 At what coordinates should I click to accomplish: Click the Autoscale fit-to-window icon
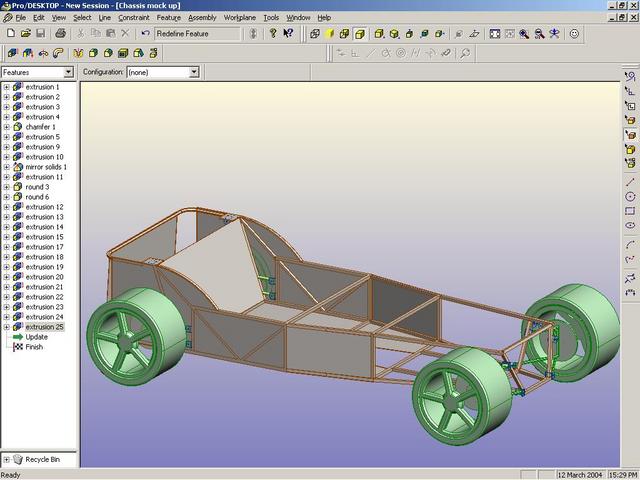(495, 33)
